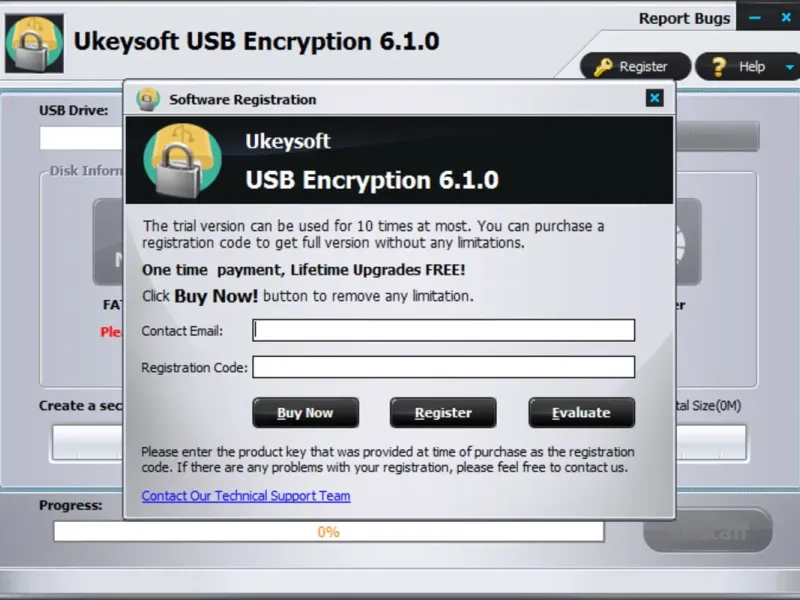
Task: Click the Buy Now button
Action: point(306,413)
